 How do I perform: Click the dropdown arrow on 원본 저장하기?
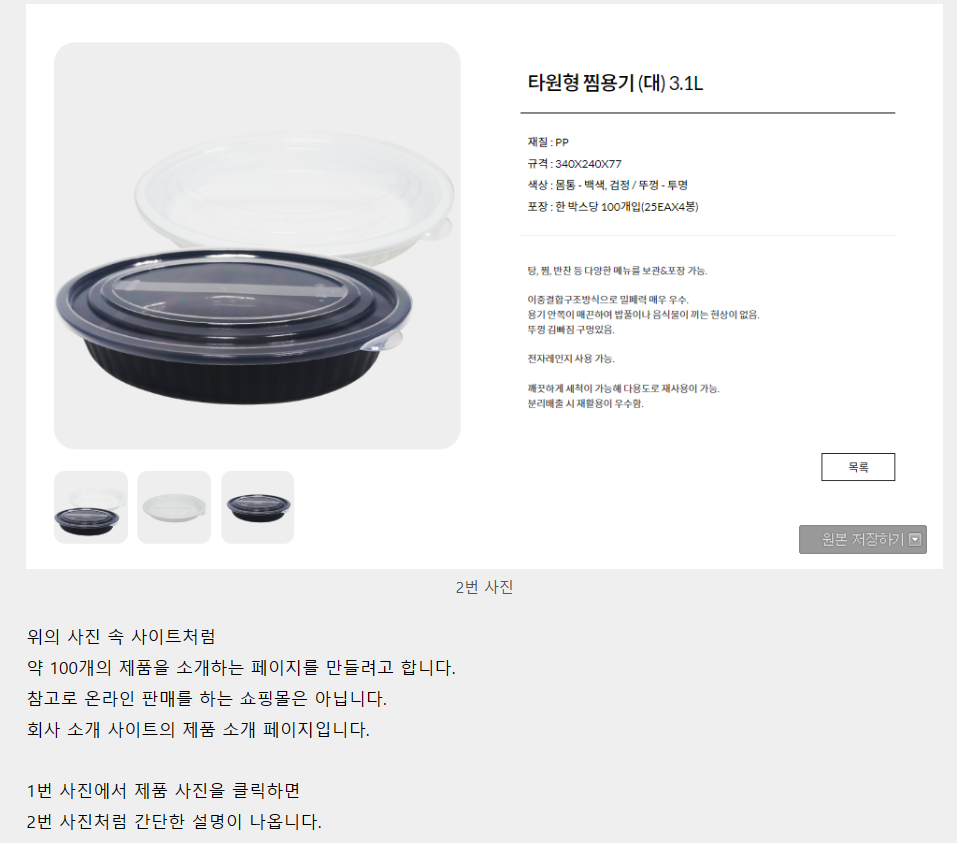tap(914, 540)
